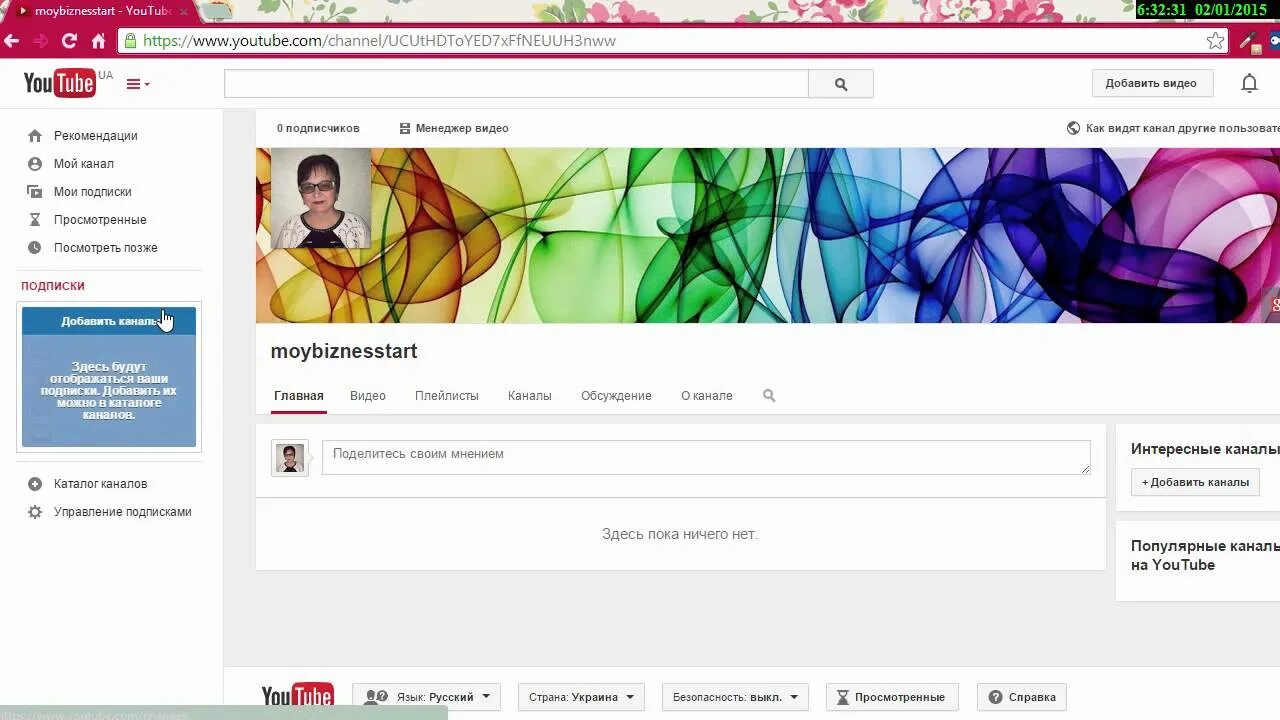The image size is (1280, 720).
Task: Click small avatar beside comment box
Action: pyautogui.click(x=289, y=458)
